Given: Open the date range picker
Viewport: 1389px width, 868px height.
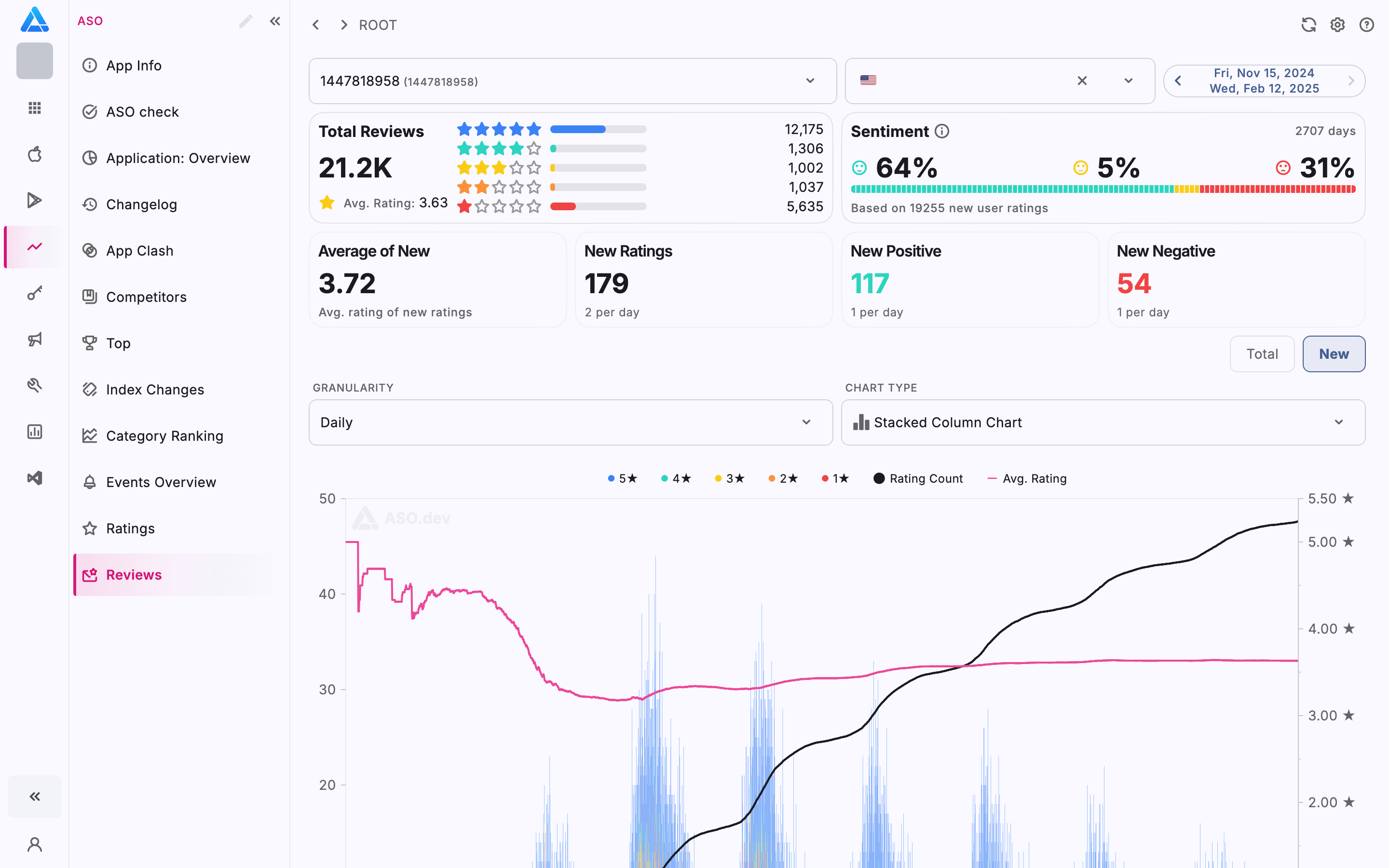Looking at the screenshot, I should click(x=1264, y=81).
